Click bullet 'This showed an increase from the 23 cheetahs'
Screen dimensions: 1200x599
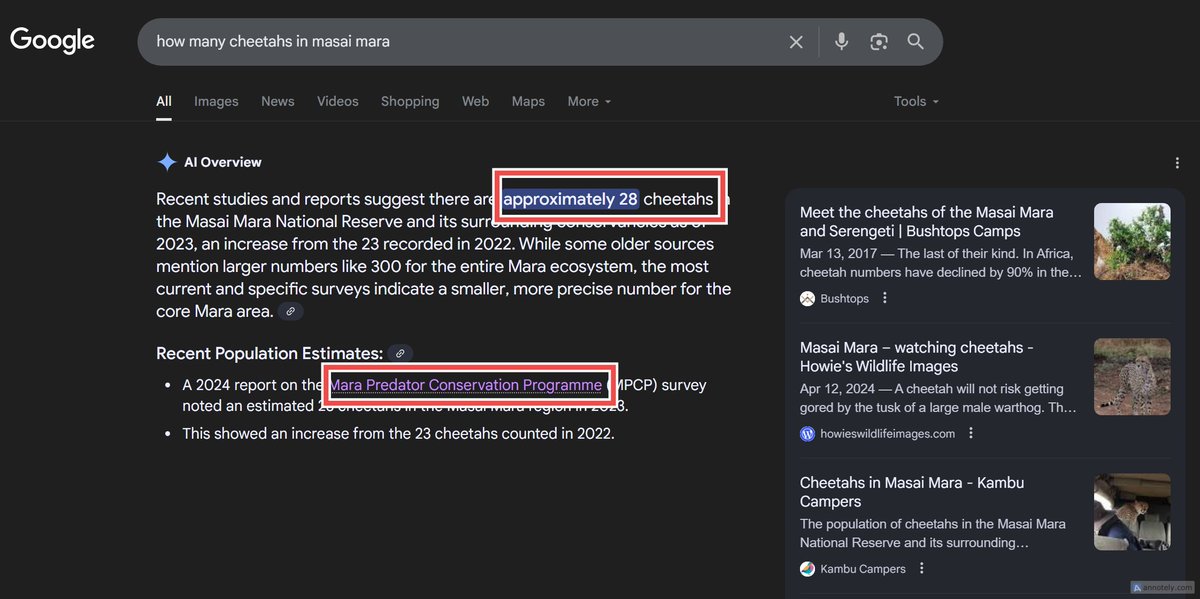pos(398,433)
